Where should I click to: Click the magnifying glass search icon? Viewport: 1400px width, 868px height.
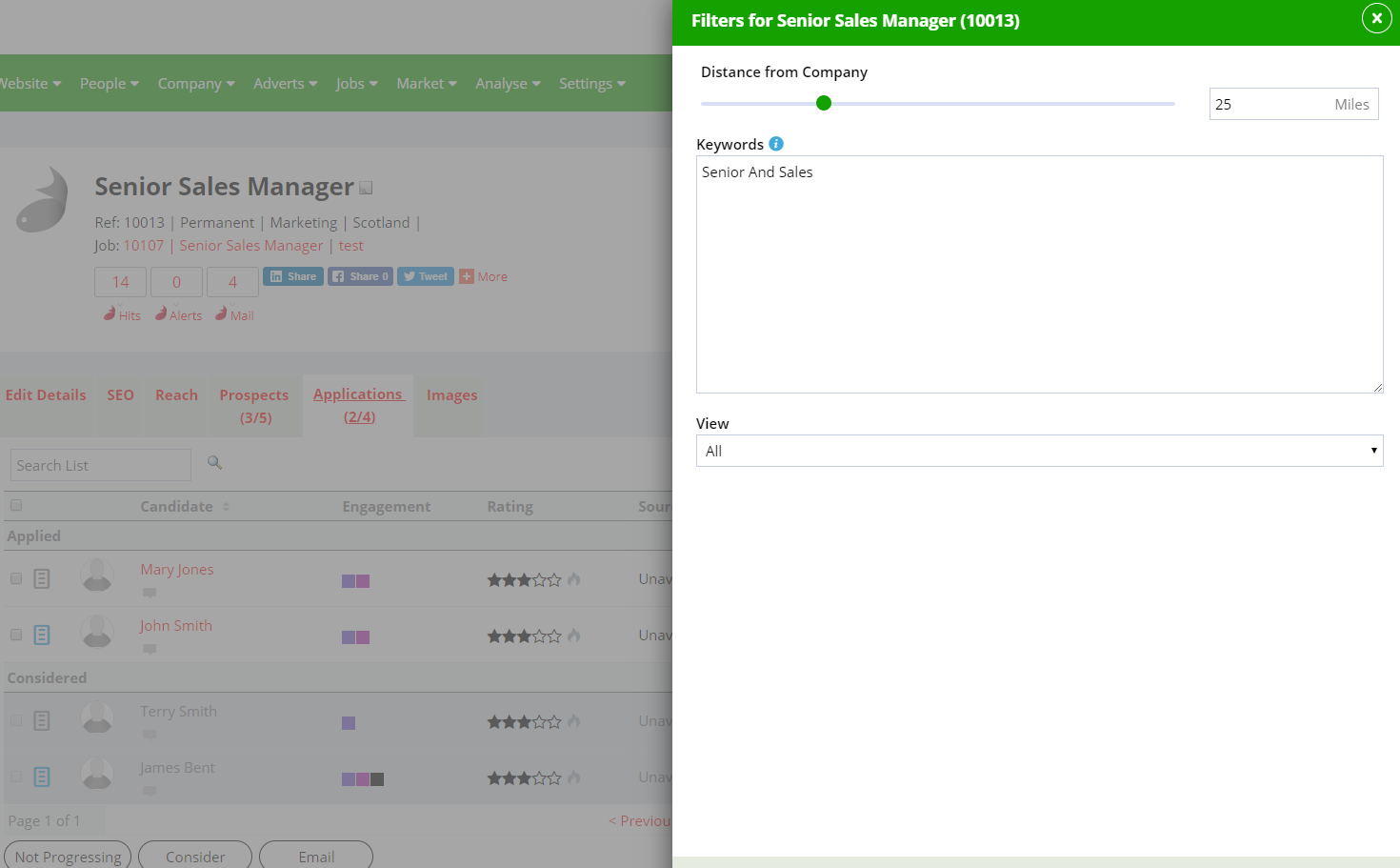click(214, 462)
